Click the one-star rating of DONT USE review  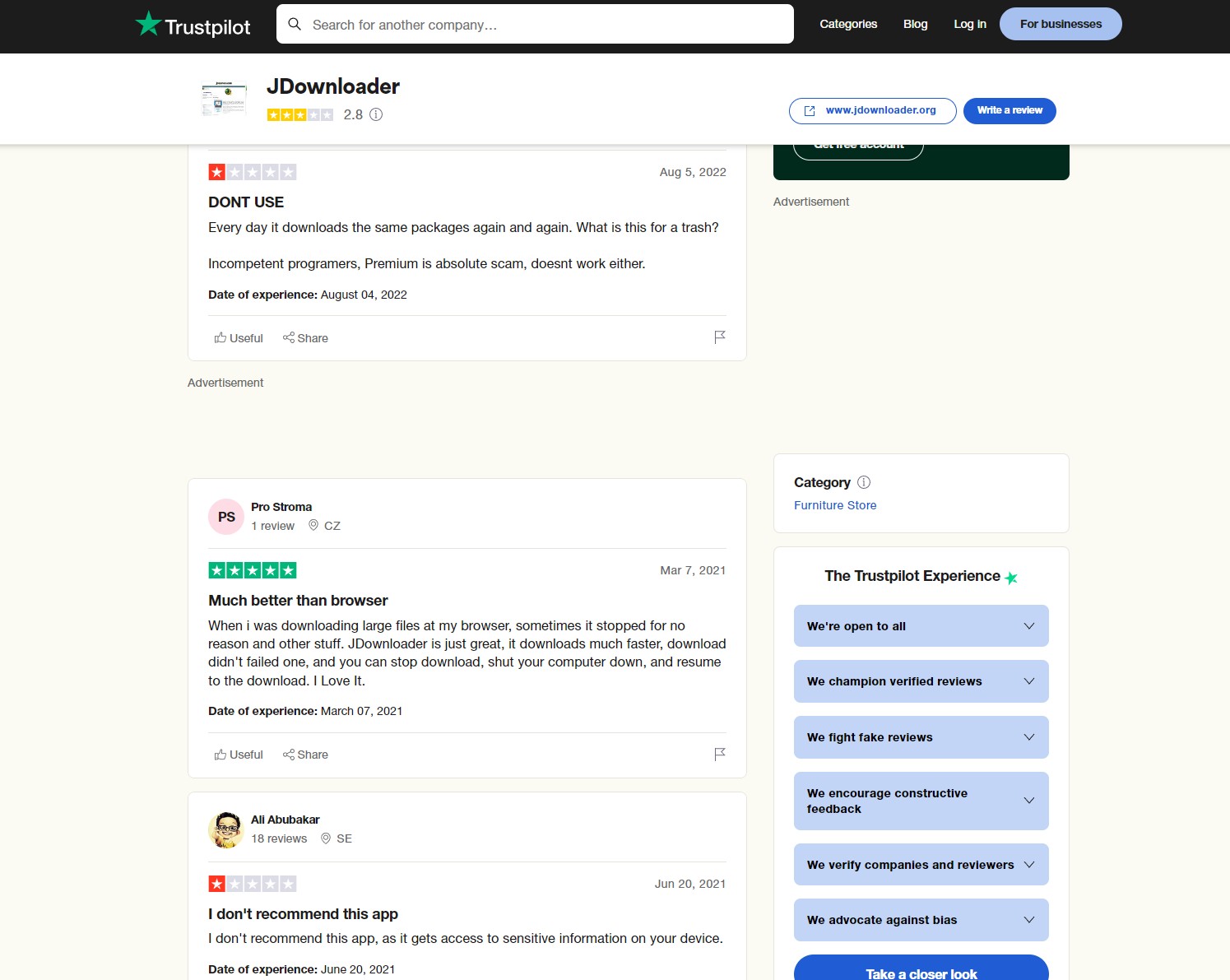pyautogui.click(x=253, y=172)
